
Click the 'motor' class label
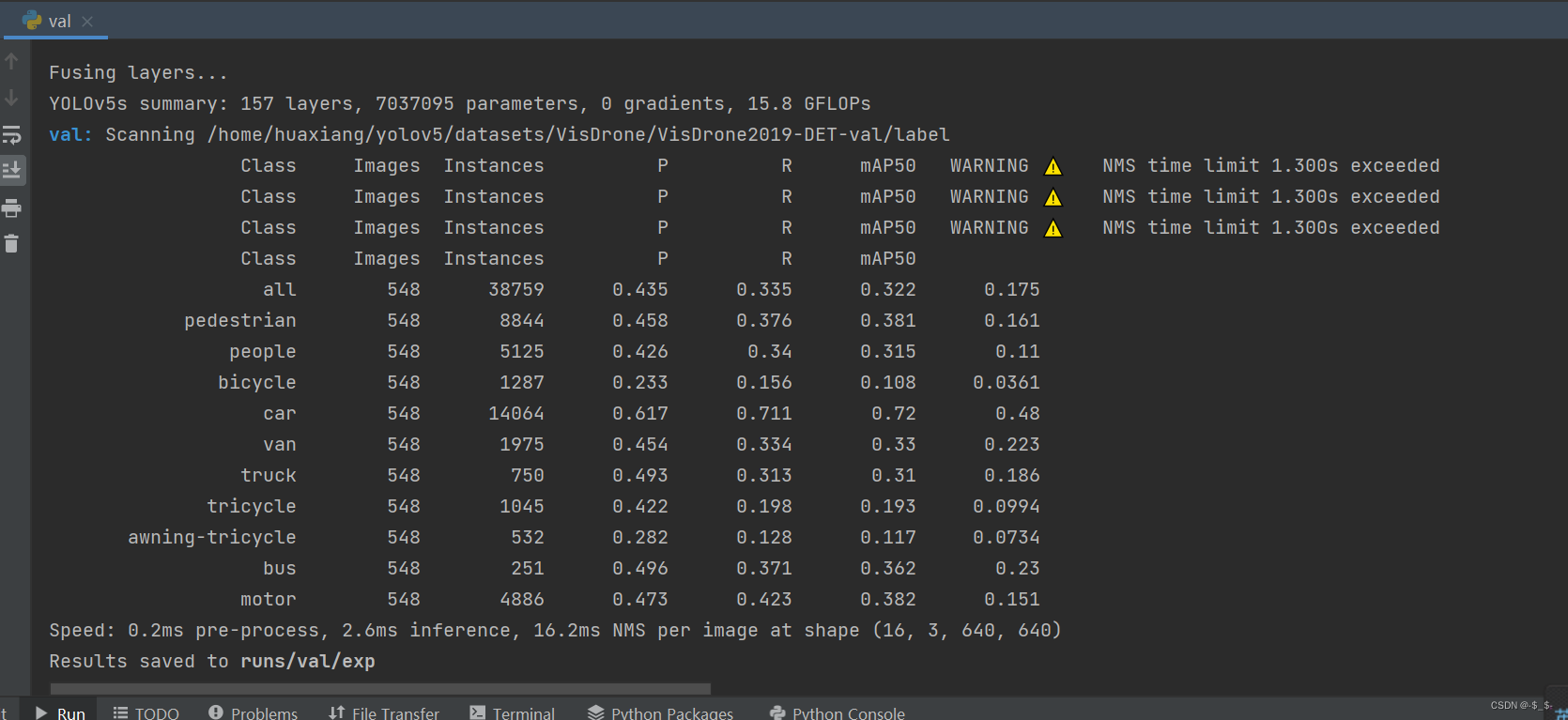point(269,599)
